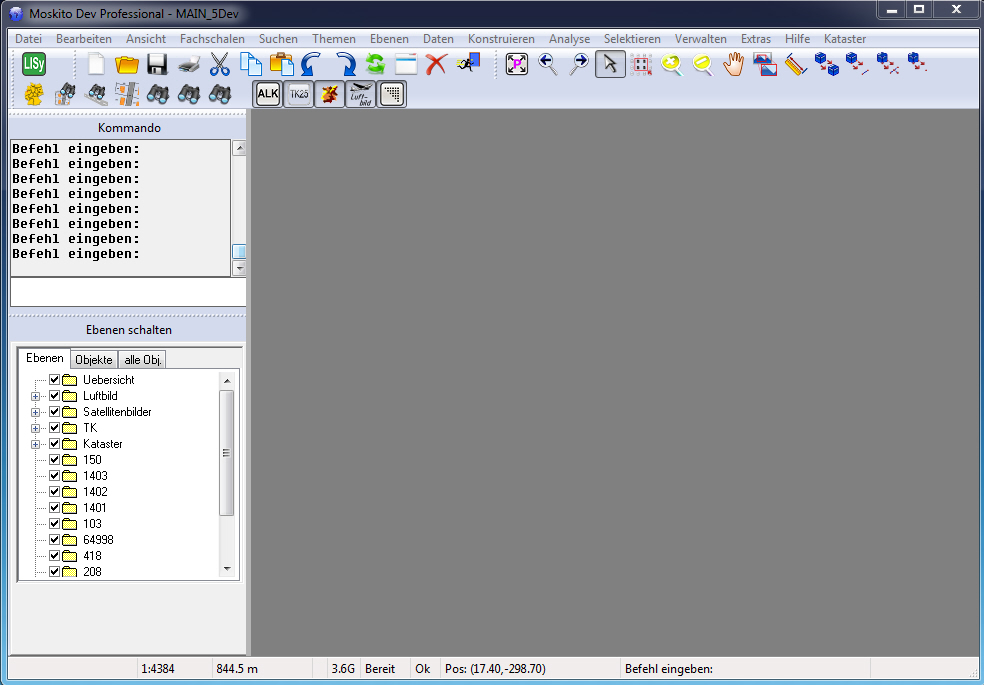Undo with the blue left-curved arrow
This screenshot has height=685, width=984.
312,64
